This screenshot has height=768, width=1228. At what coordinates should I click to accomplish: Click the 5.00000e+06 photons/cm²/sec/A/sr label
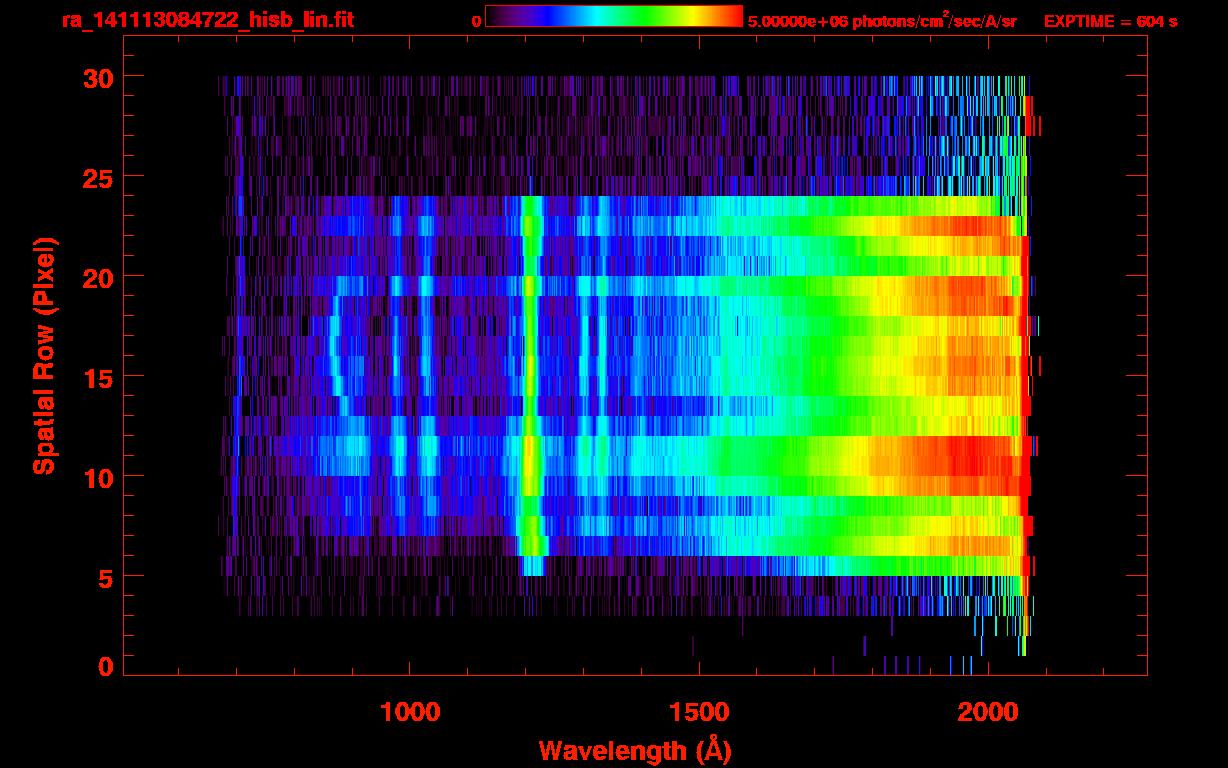tap(882, 21)
